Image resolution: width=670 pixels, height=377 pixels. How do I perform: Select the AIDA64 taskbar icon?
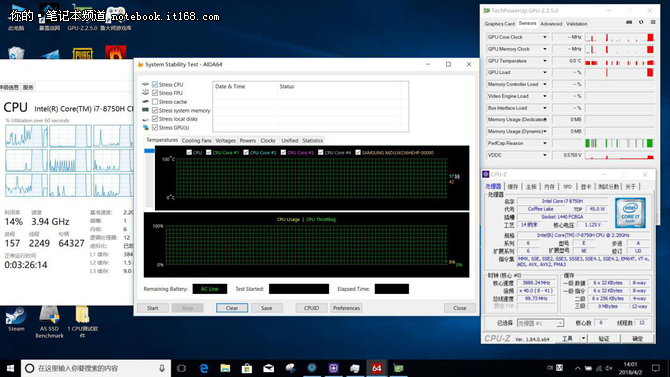click(376, 368)
